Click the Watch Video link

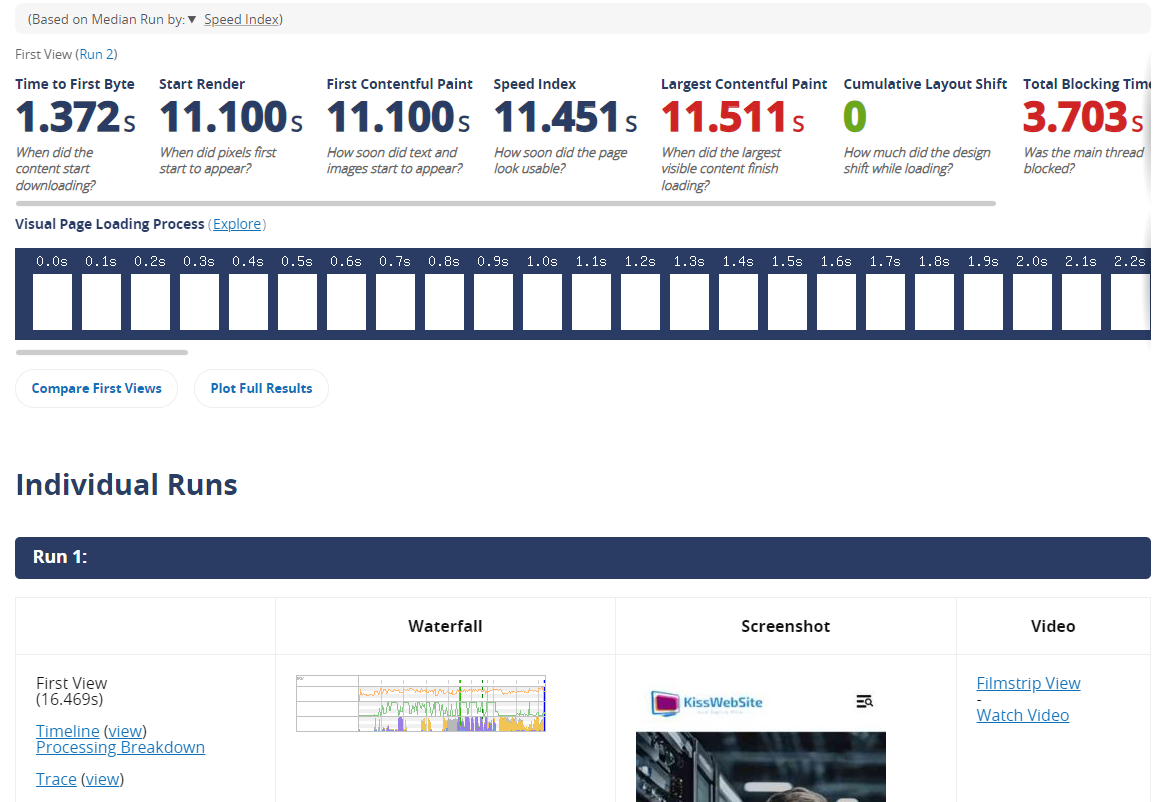[x=1022, y=715]
